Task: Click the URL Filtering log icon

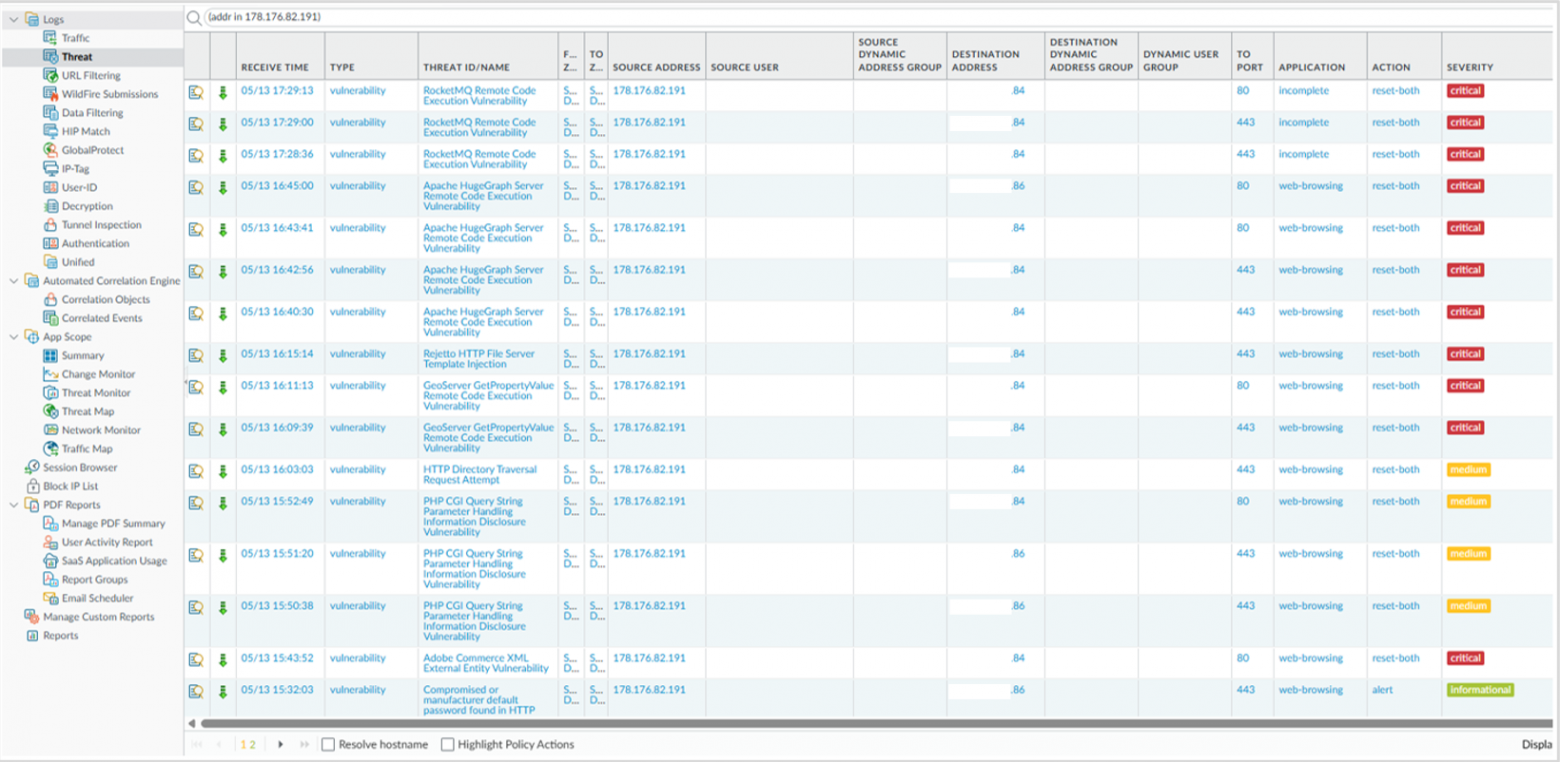Action: [50, 75]
